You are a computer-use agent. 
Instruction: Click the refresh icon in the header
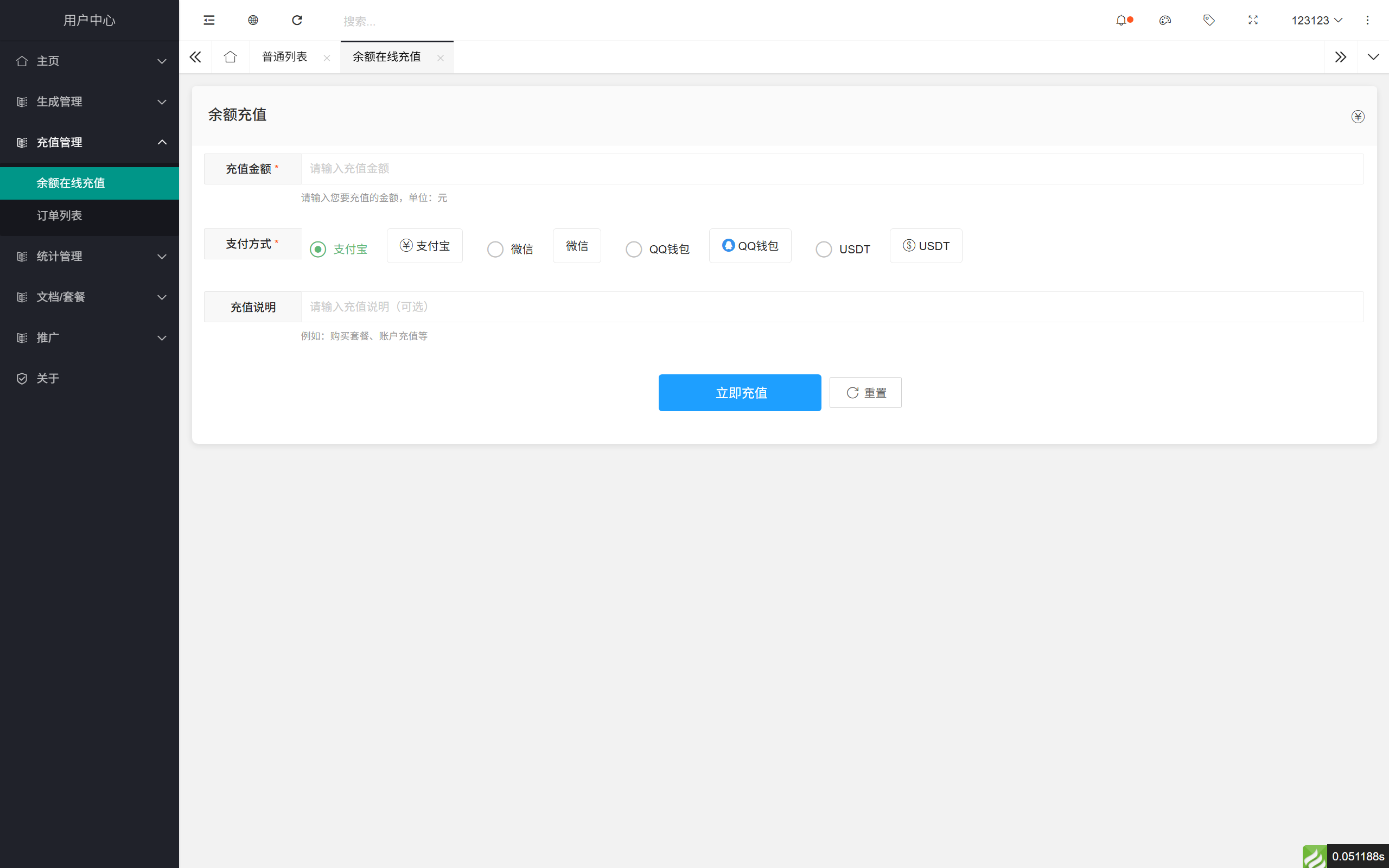click(x=297, y=20)
